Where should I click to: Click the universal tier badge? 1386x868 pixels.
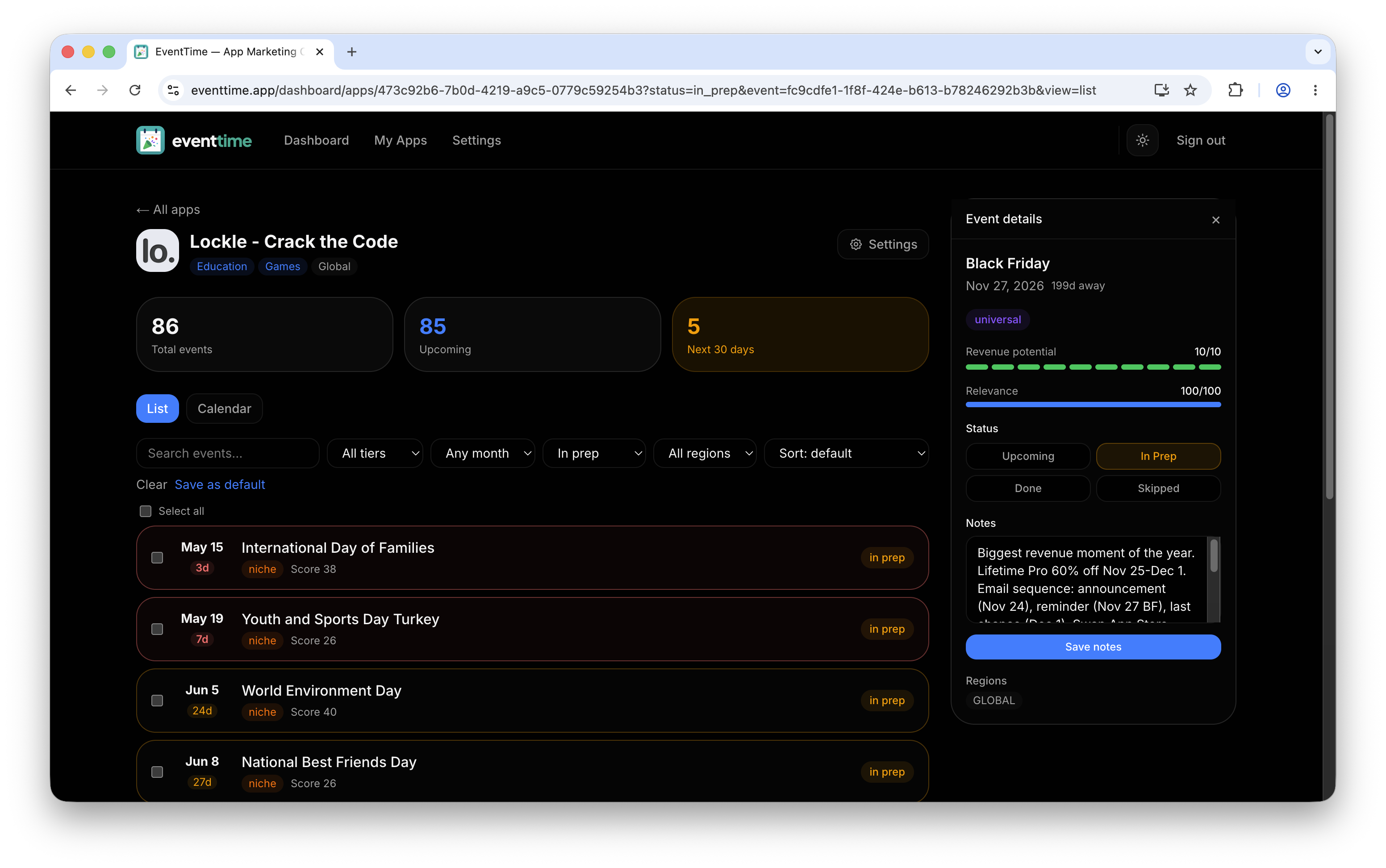(x=998, y=320)
